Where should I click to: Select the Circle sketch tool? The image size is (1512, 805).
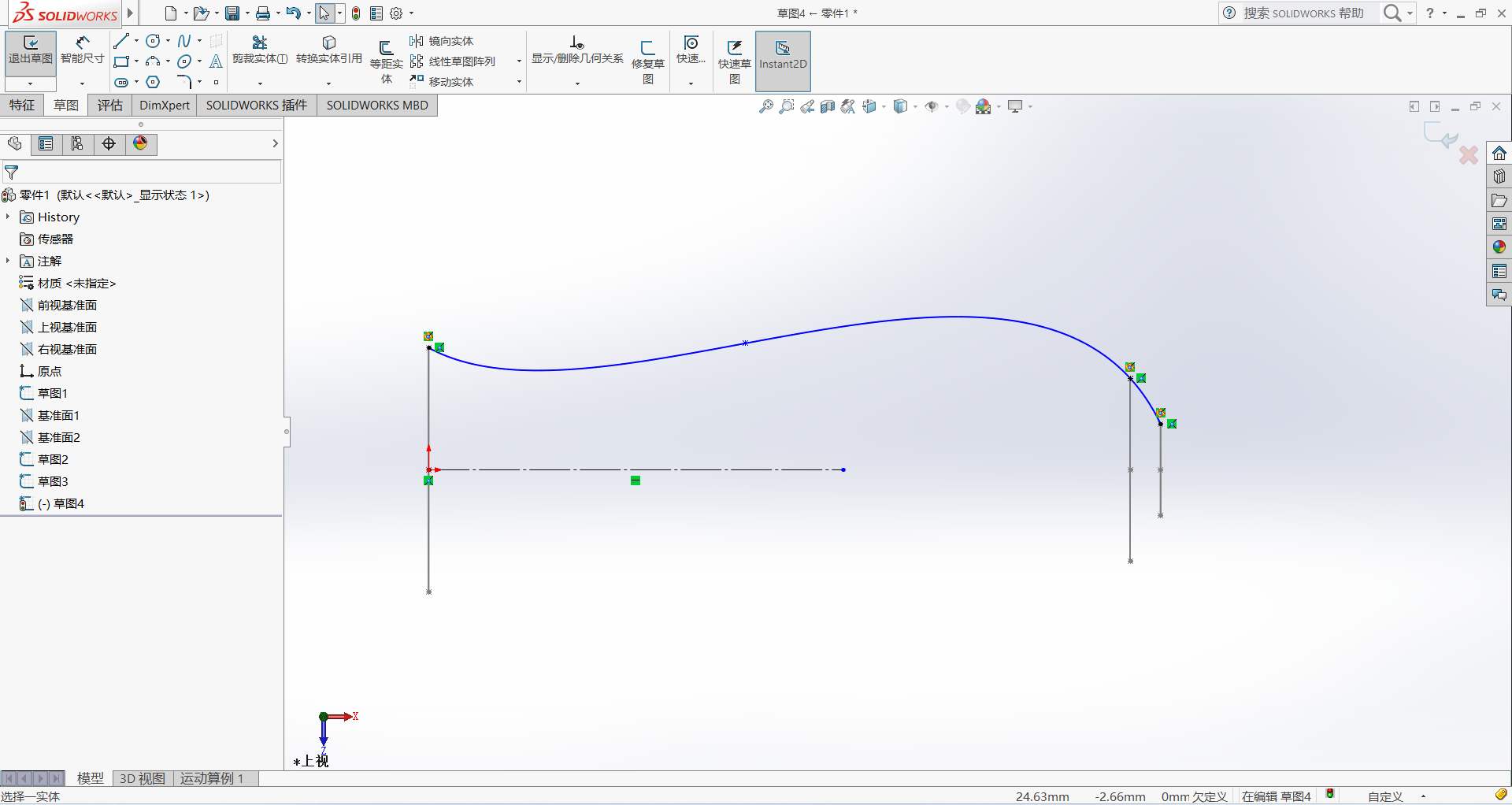(x=153, y=41)
